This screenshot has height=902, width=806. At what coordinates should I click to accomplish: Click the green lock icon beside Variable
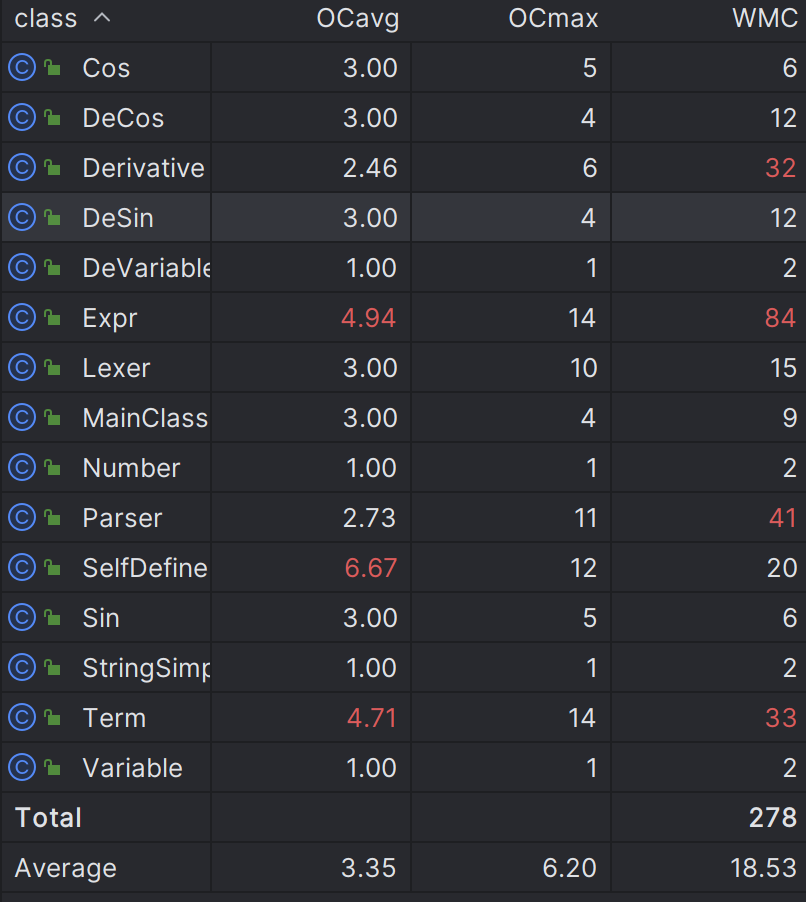click(x=53, y=767)
